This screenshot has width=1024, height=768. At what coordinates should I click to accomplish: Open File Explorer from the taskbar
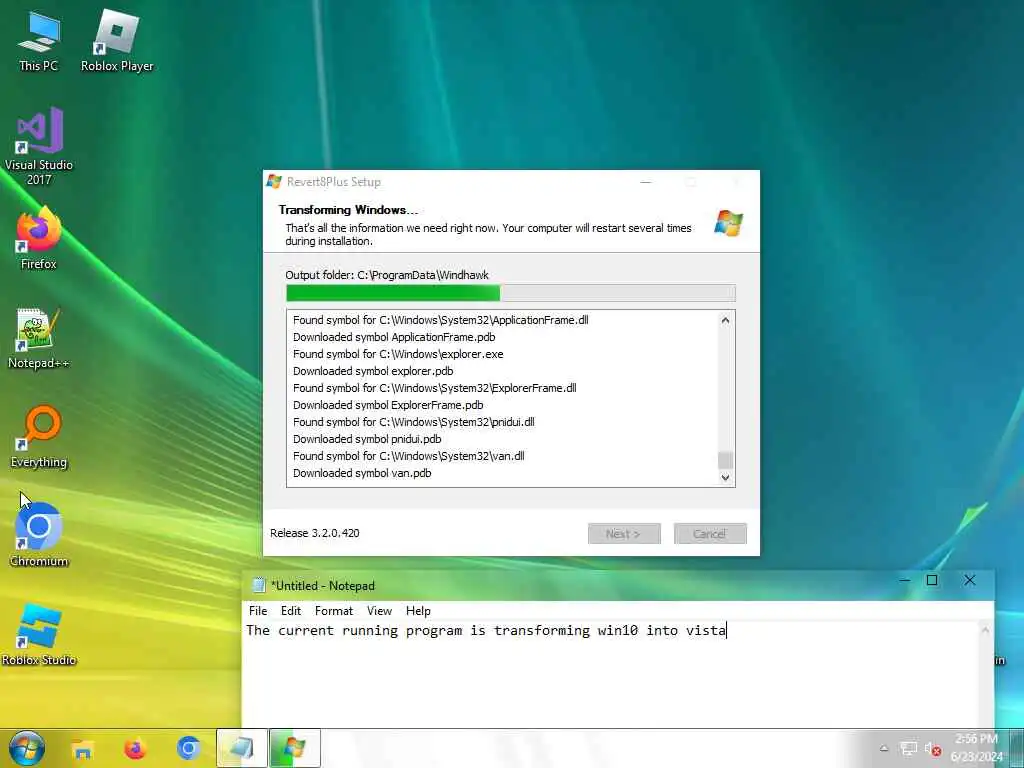click(82, 748)
